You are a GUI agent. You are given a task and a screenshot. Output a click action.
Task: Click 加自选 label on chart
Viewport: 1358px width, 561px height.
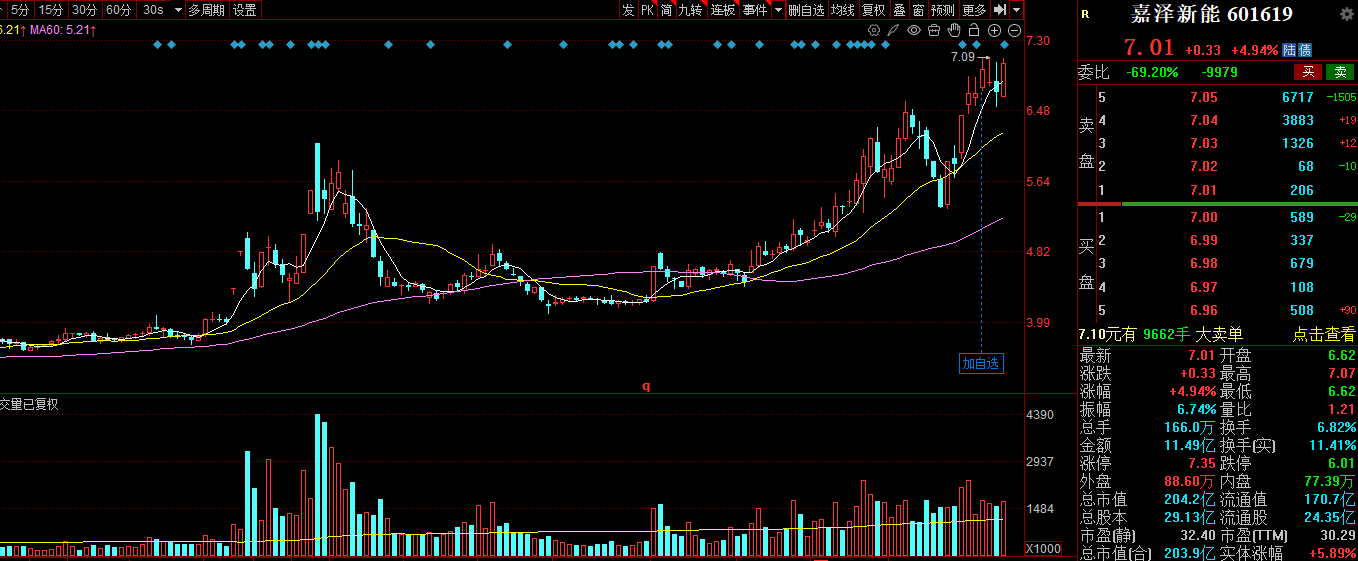(980, 364)
